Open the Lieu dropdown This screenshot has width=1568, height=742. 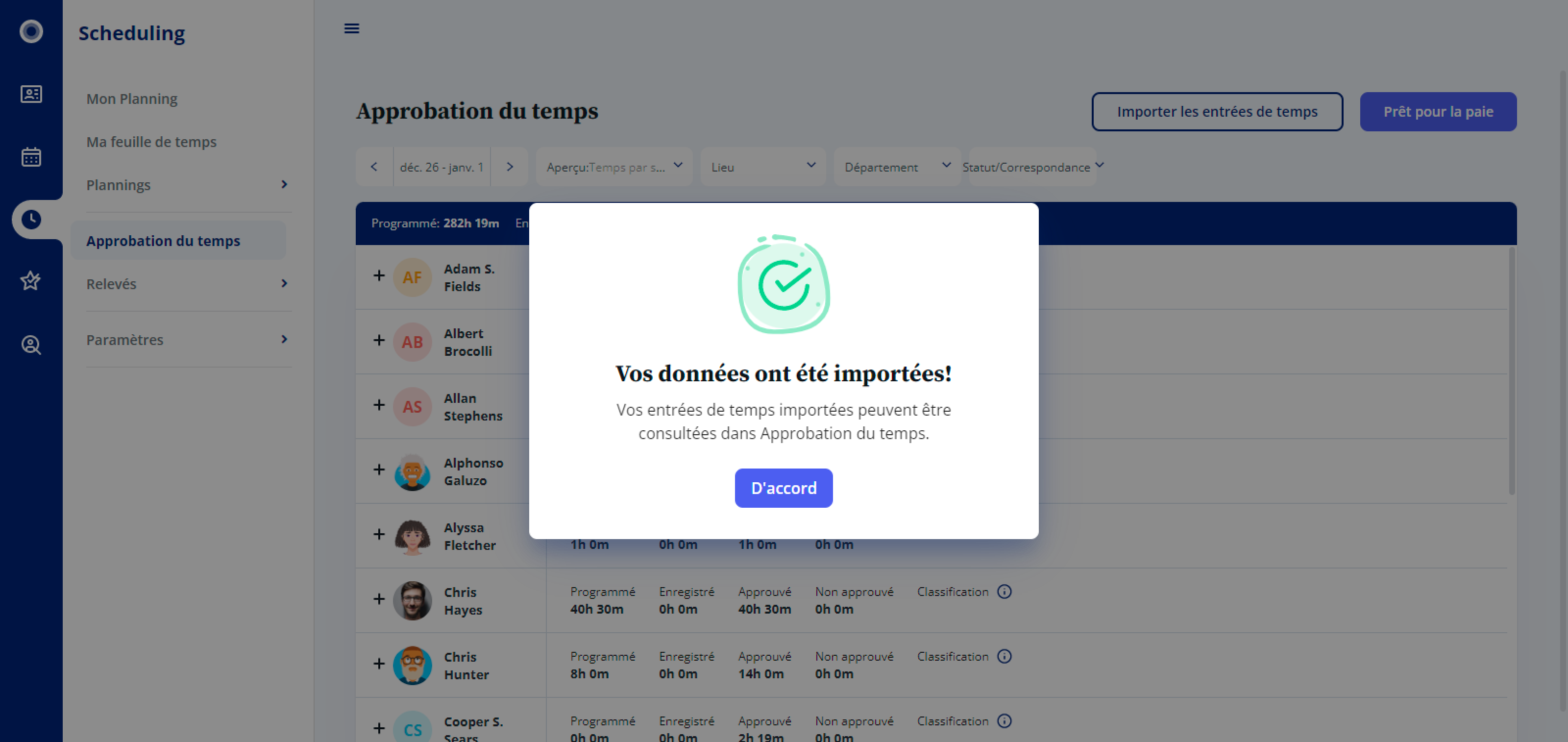point(763,167)
